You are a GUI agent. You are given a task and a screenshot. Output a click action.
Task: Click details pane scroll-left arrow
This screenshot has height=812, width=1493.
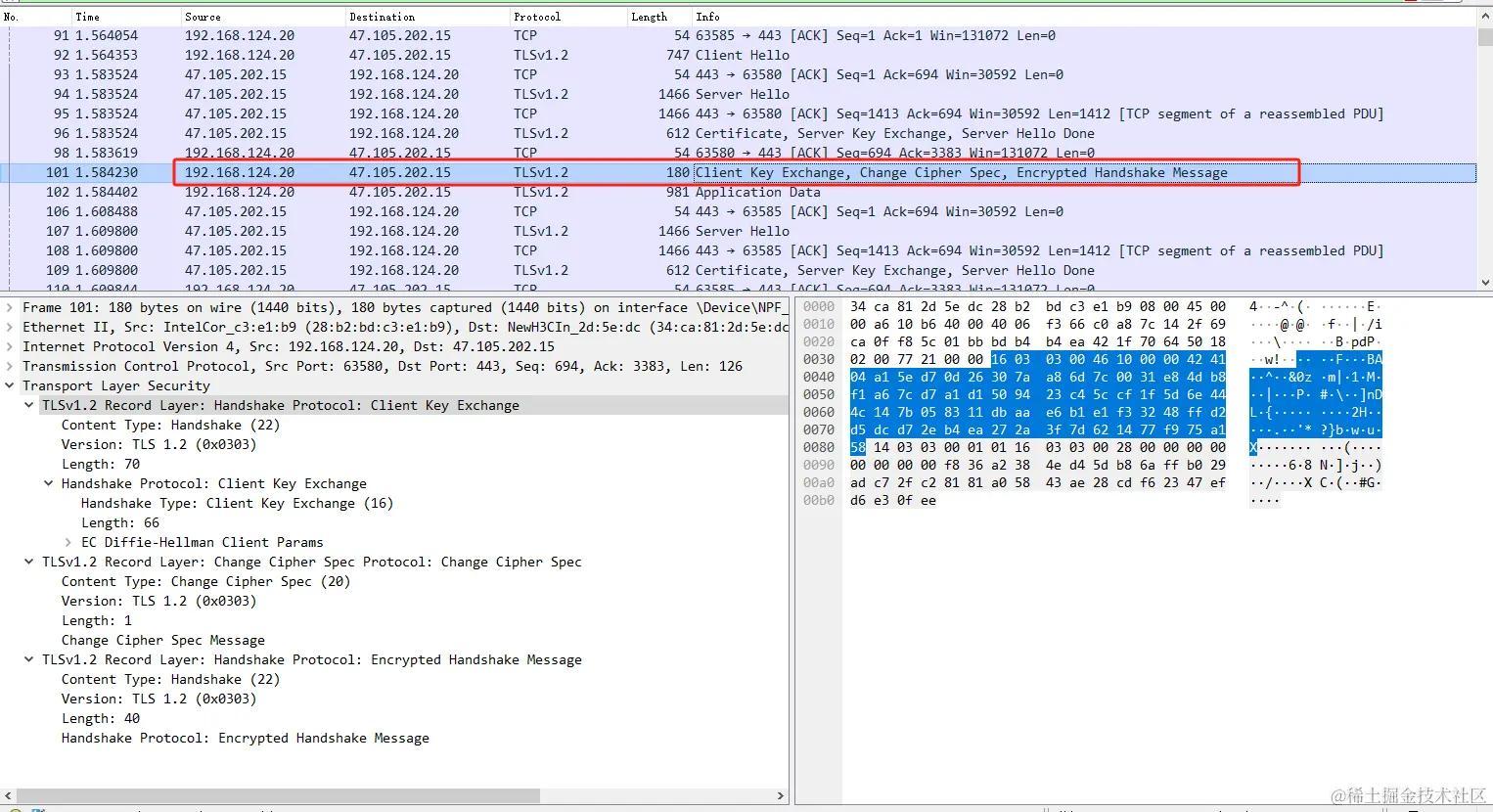point(9,796)
